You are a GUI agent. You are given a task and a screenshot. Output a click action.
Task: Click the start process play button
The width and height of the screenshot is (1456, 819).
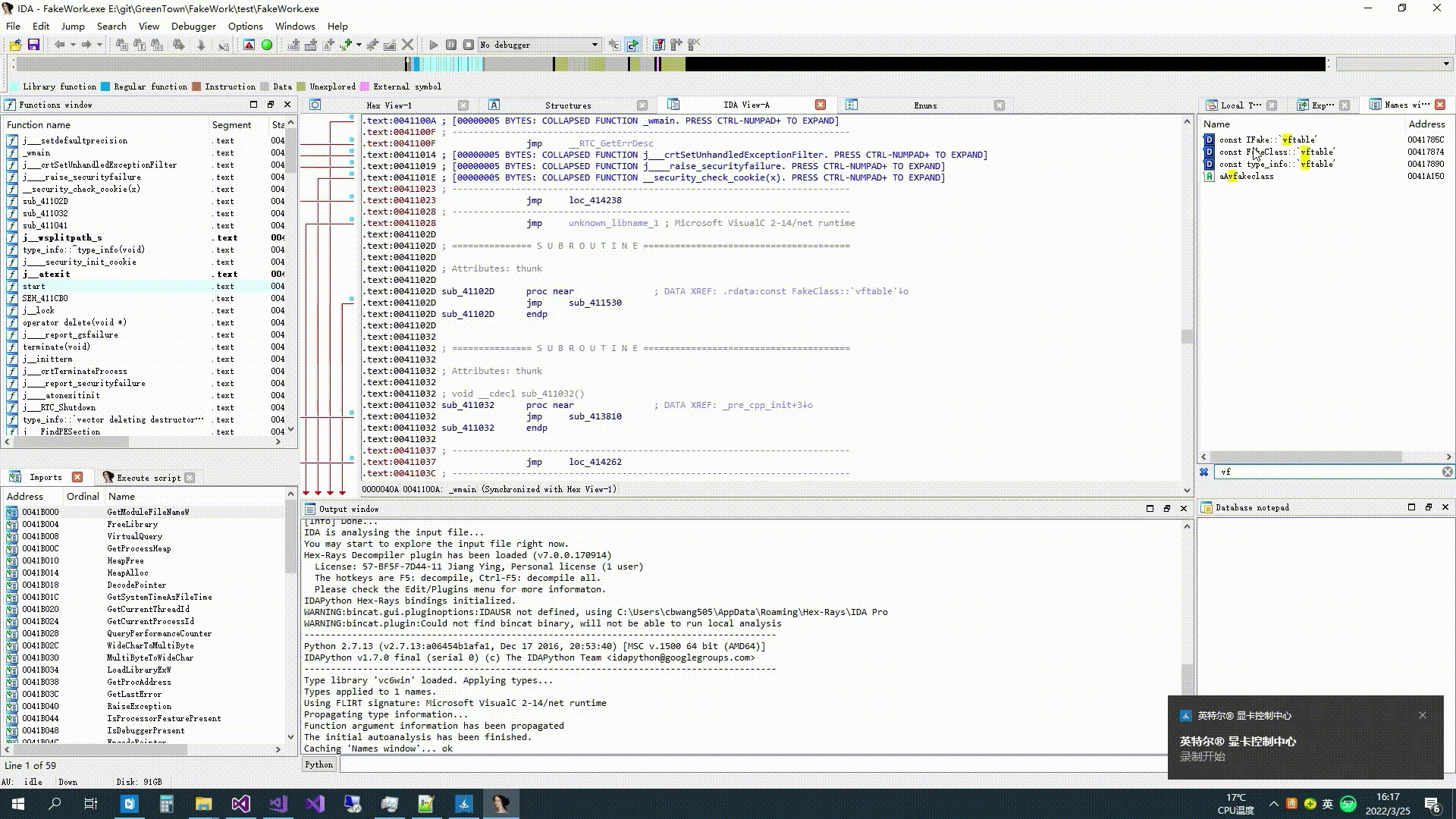(x=434, y=45)
